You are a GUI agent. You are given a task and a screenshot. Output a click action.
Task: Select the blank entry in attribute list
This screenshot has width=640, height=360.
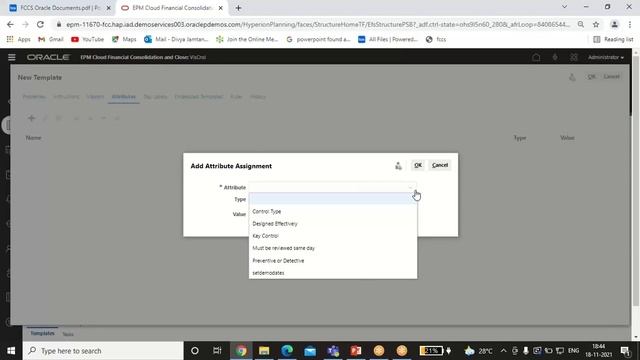pyautogui.click(x=333, y=199)
